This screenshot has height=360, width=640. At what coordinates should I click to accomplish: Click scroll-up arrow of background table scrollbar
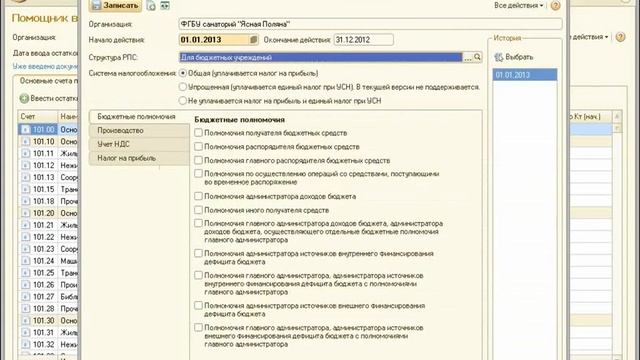[617, 117]
